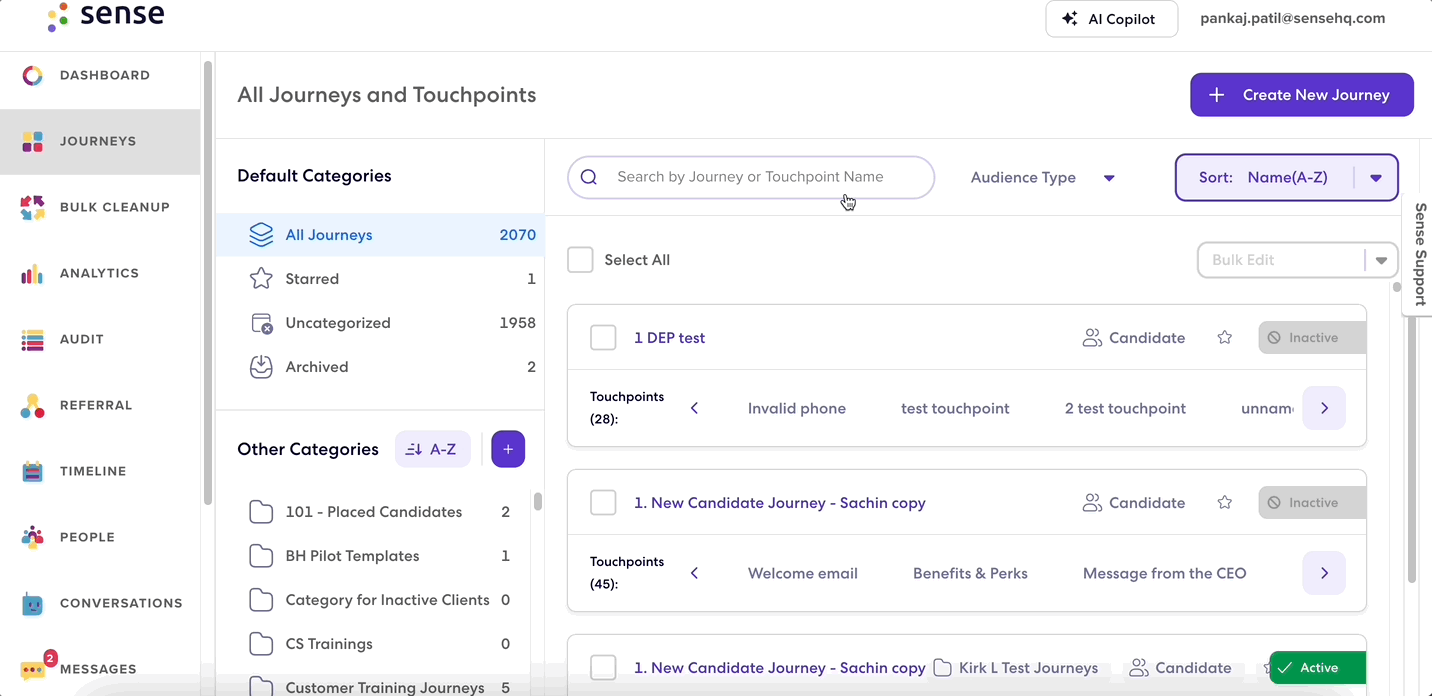This screenshot has width=1432, height=696.
Task: Show next touchpoints for Sachin copy (45)
Action: coord(1324,573)
